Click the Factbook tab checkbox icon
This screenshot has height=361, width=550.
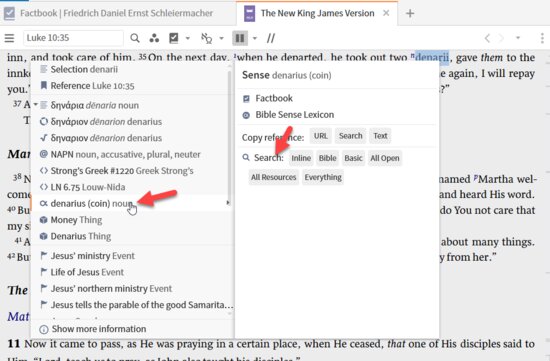click(x=9, y=13)
